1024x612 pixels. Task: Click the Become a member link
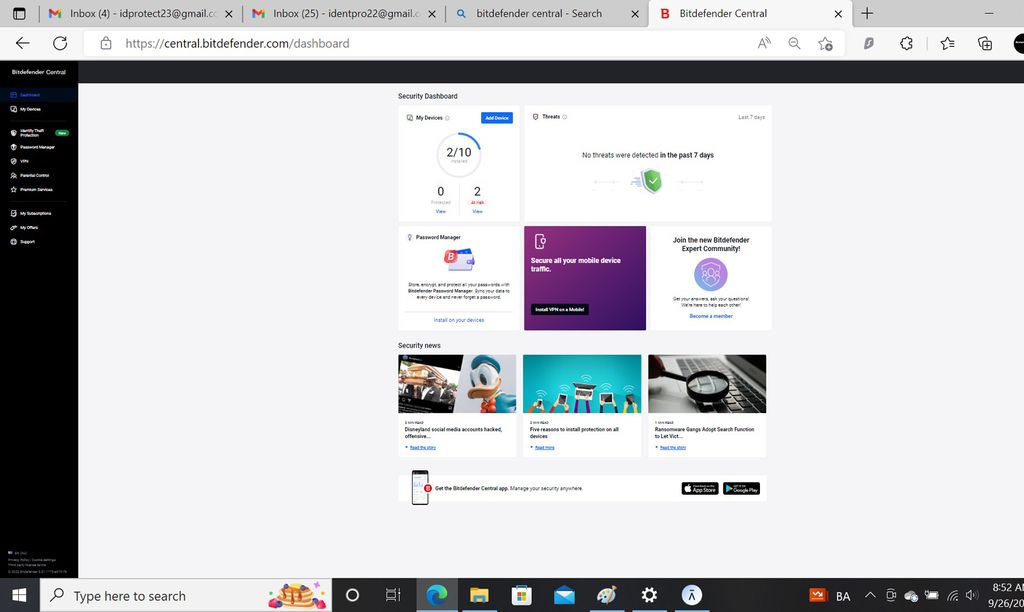[x=710, y=315]
